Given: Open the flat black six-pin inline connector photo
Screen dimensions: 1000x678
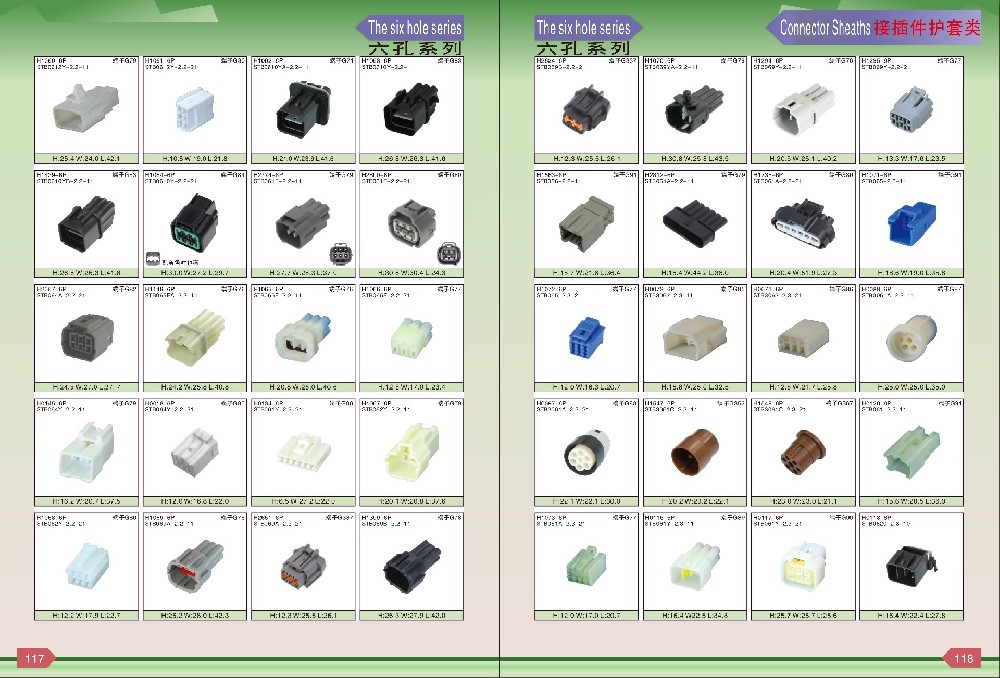Looking at the screenshot, I should (695, 224).
